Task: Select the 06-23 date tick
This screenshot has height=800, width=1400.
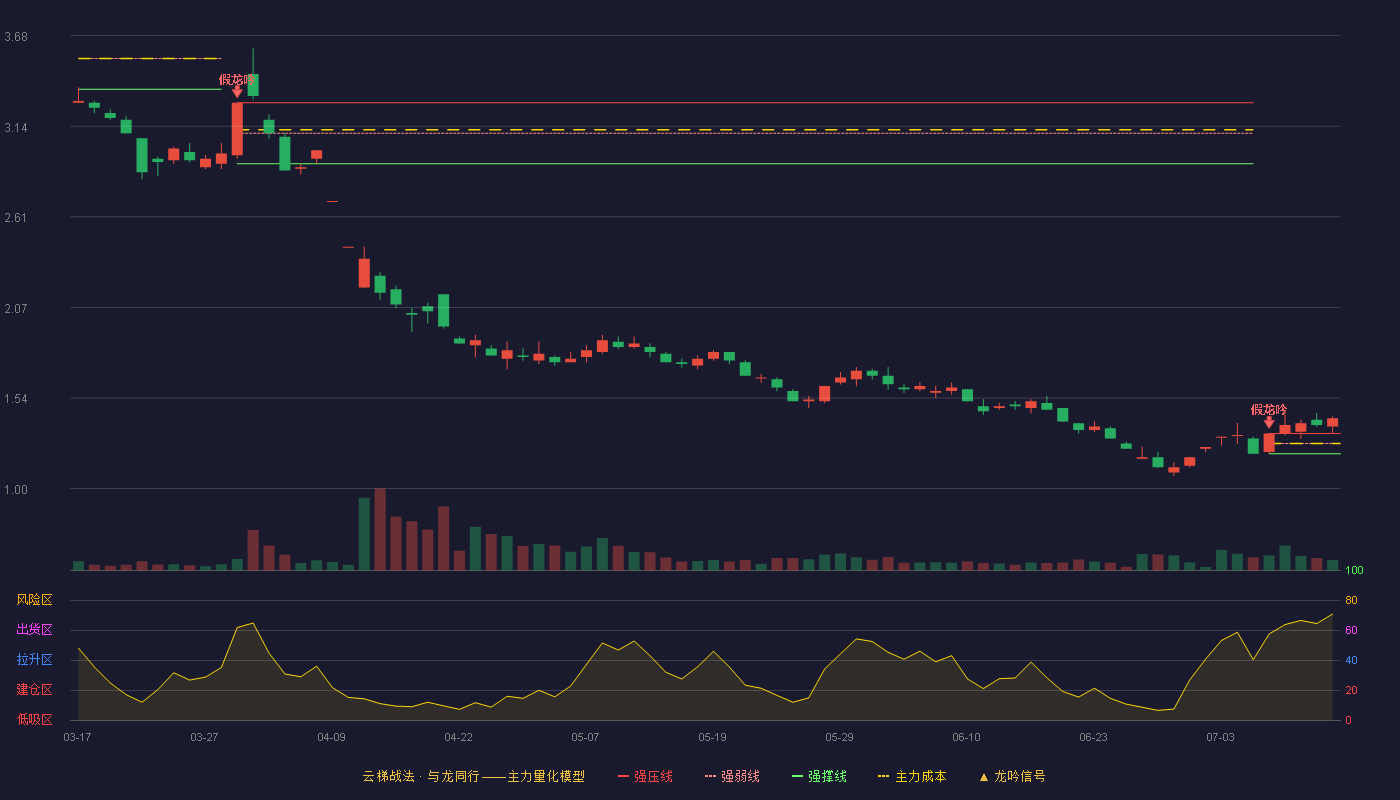Action: 1093,737
